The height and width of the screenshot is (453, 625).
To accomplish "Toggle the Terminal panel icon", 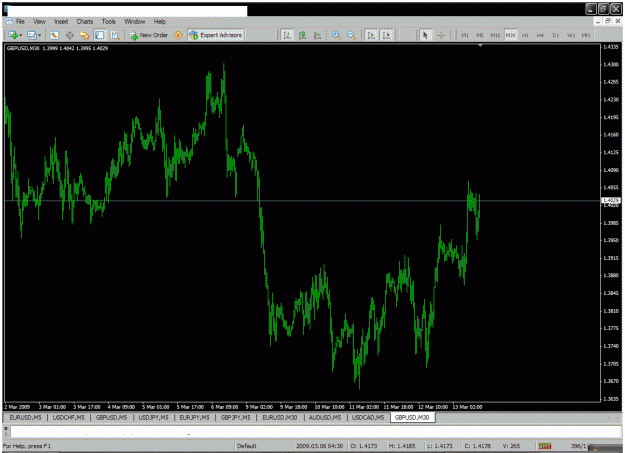I will click(x=100, y=35).
